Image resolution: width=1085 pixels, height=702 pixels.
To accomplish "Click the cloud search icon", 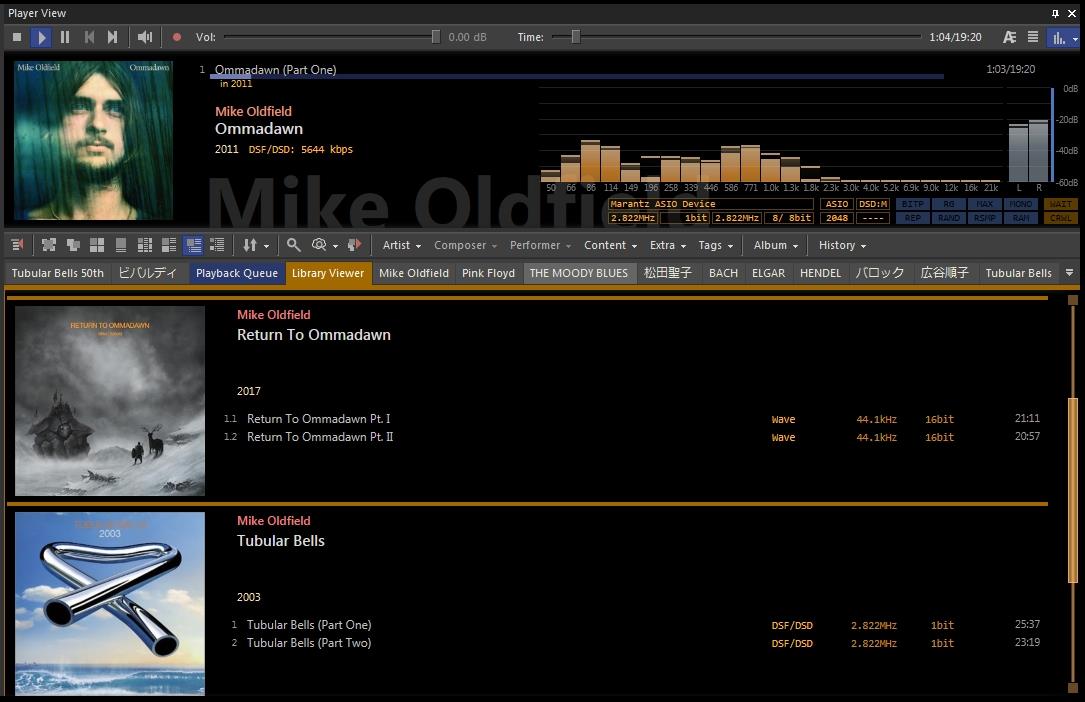I will point(319,245).
